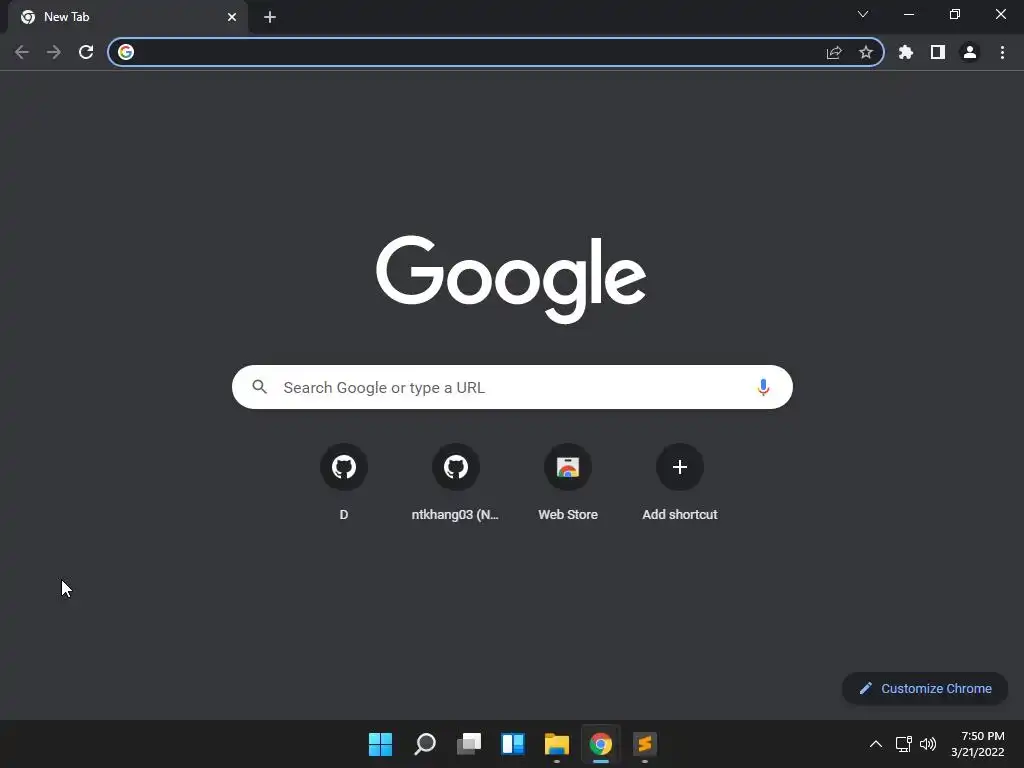Open the ntkhang03 GitHub shortcut
Image resolution: width=1024 pixels, height=768 pixels.
pos(455,483)
